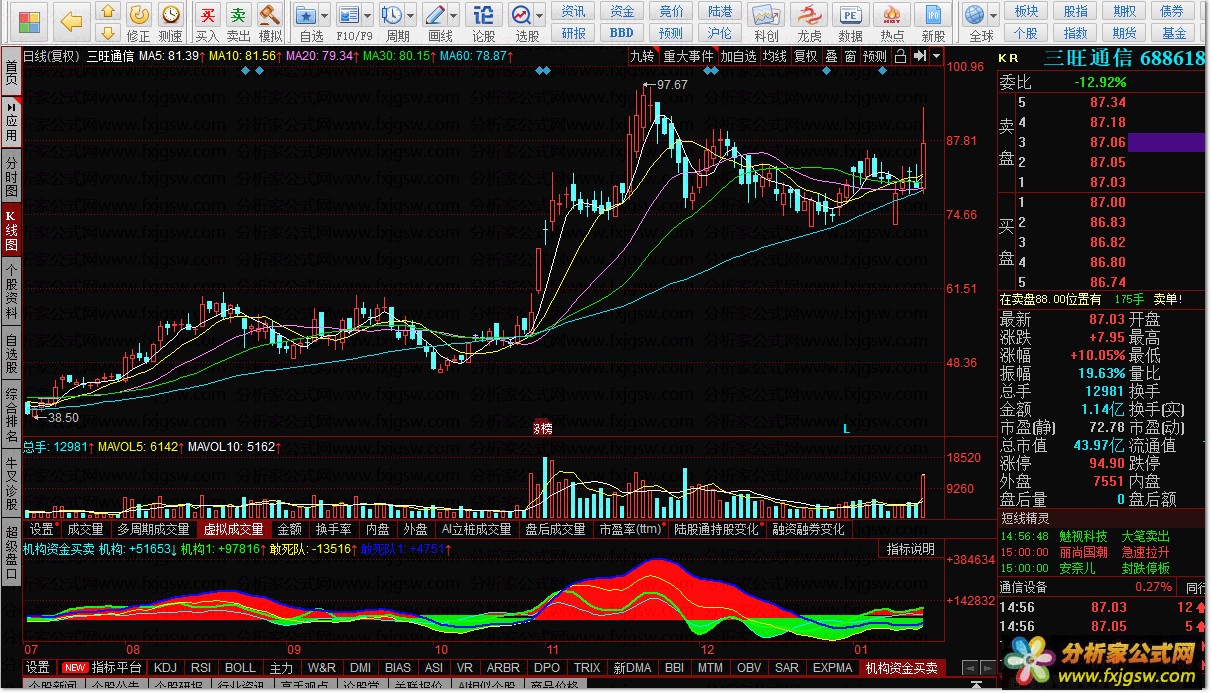Toggle 均线 moving averages display
This screenshot has width=1212, height=693.
[x=775, y=56]
